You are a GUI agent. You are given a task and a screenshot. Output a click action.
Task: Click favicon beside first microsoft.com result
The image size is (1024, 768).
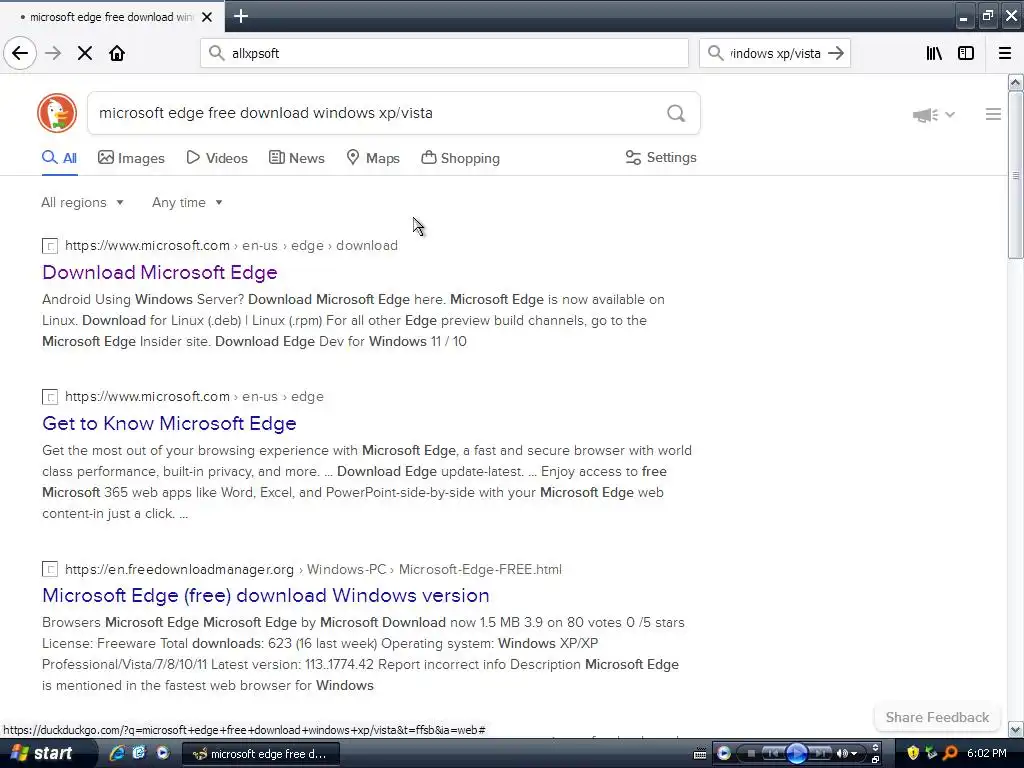(x=50, y=246)
